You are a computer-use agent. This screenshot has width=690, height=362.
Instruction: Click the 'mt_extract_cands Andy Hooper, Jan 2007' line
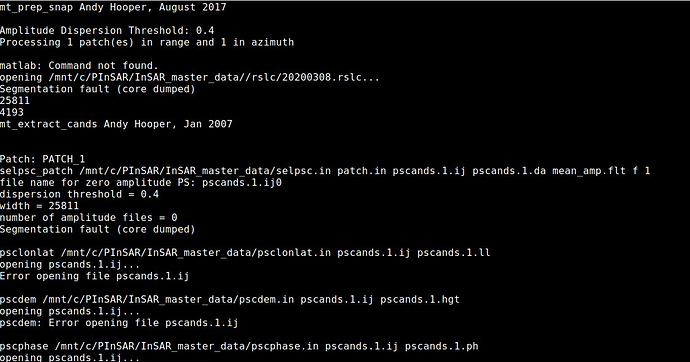point(116,124)
